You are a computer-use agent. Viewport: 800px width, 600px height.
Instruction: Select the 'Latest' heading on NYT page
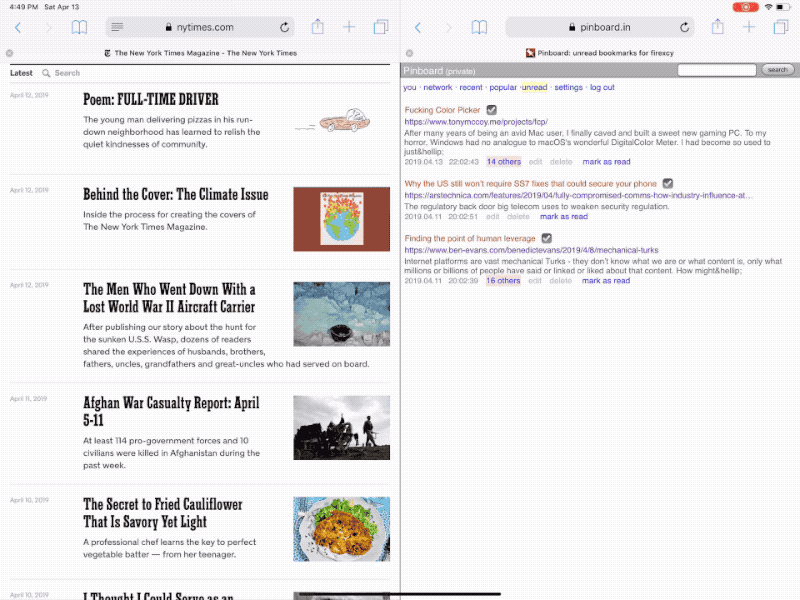[x=21, y=73]
